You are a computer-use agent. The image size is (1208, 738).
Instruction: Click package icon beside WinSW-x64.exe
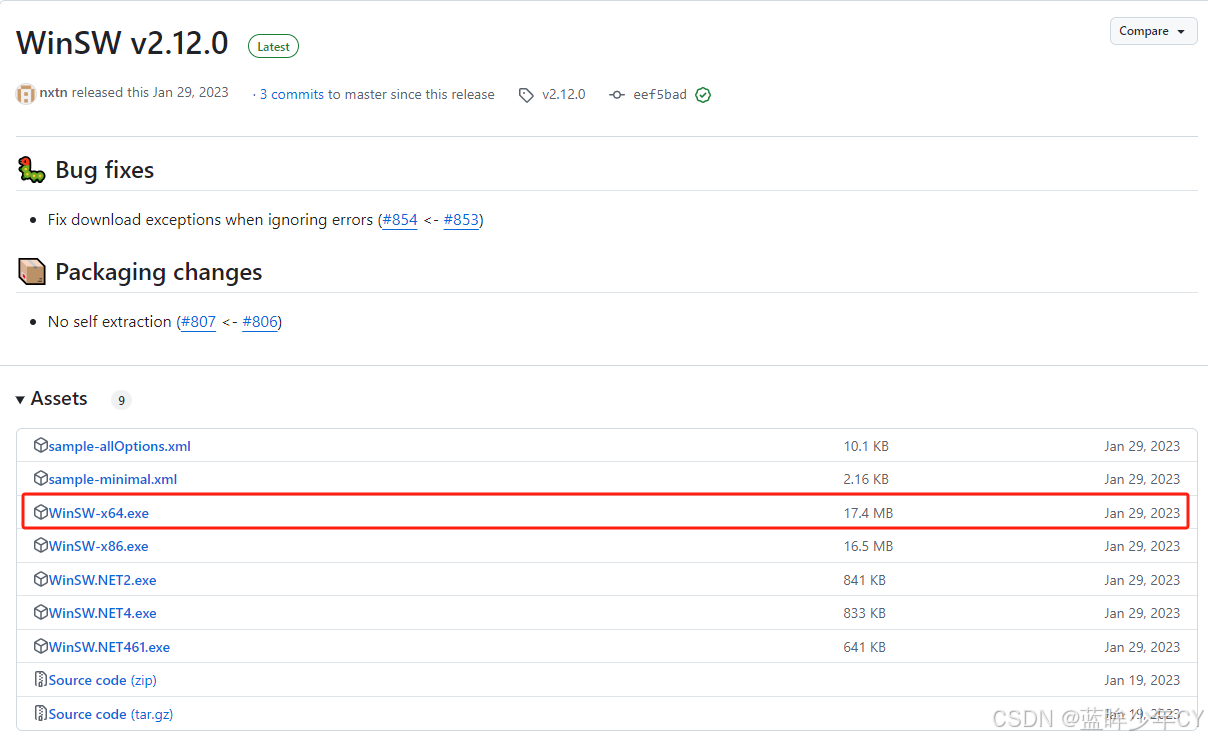pos(41,512)
